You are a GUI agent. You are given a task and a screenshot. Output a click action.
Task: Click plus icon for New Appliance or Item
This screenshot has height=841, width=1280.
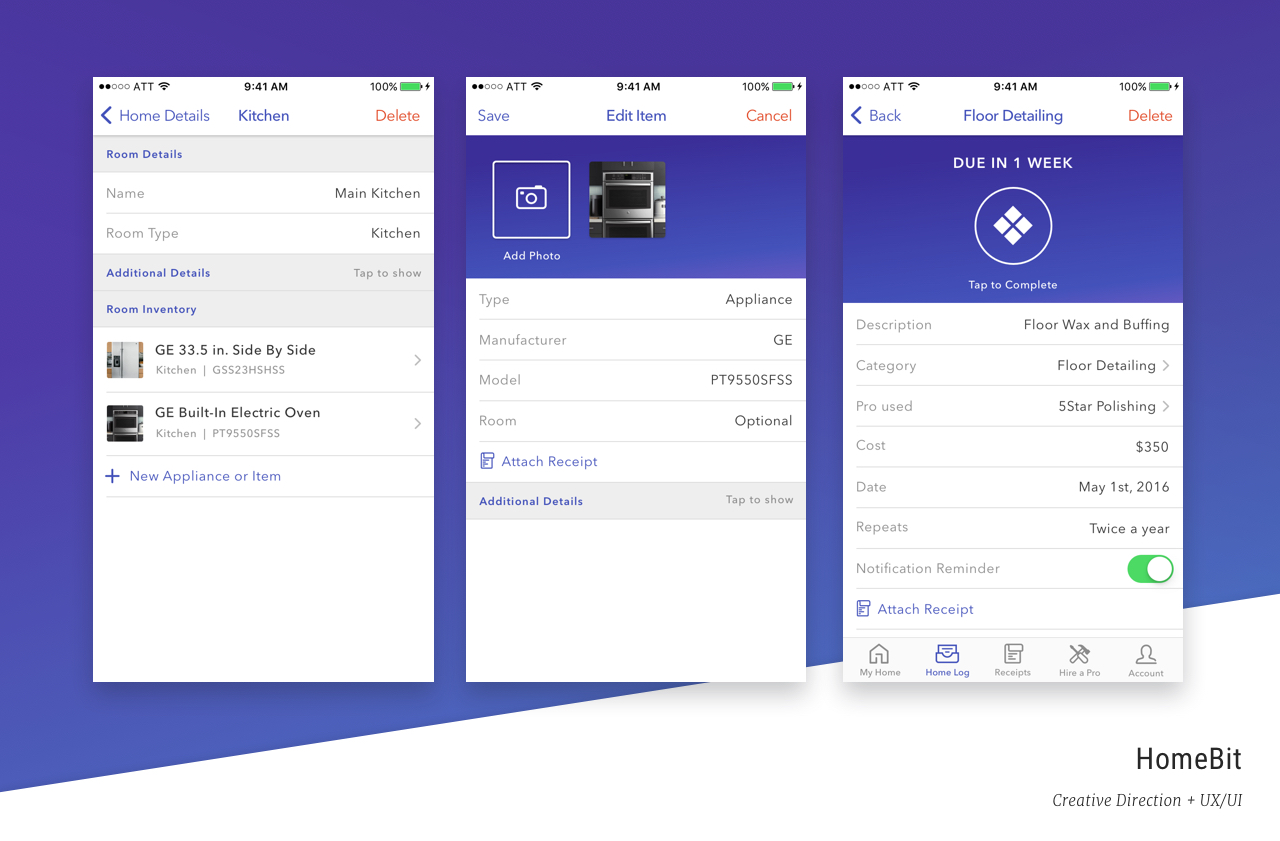[x=113, y=476]
